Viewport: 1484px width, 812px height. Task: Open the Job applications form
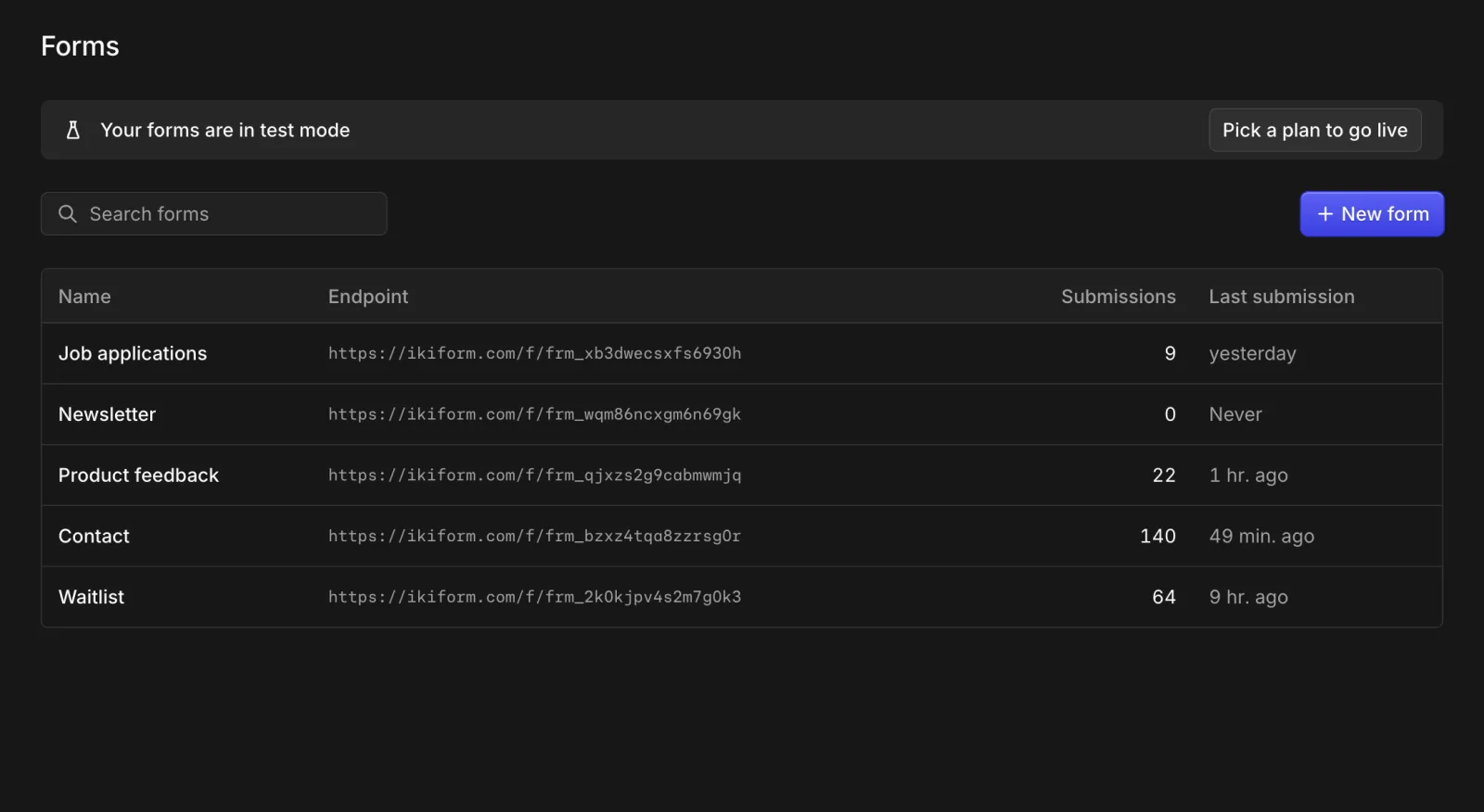click(133, 353)
